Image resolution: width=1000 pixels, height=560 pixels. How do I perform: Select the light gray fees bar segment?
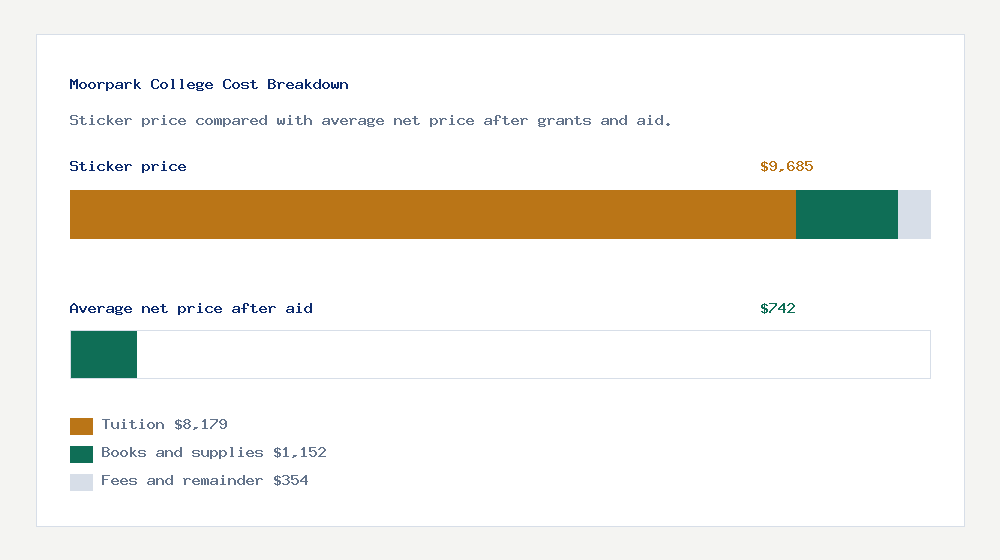click(x=915, y=214)
